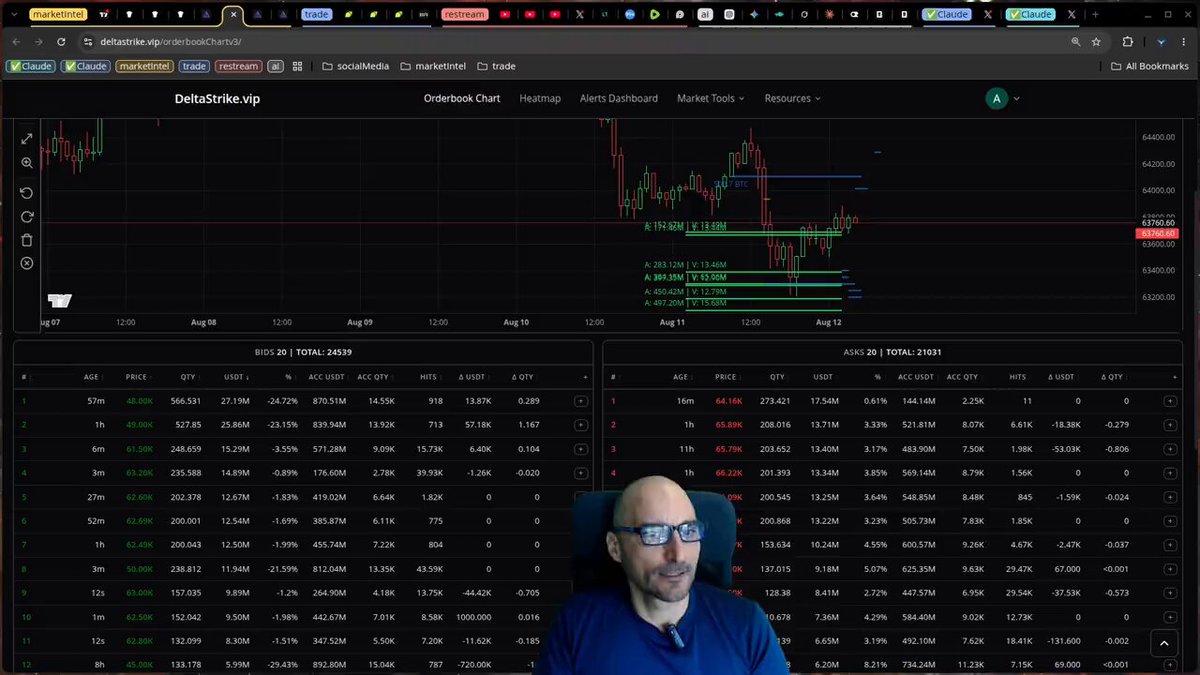Click the site information icon beside the URL

pyautogui.click(x=88, y=42)
